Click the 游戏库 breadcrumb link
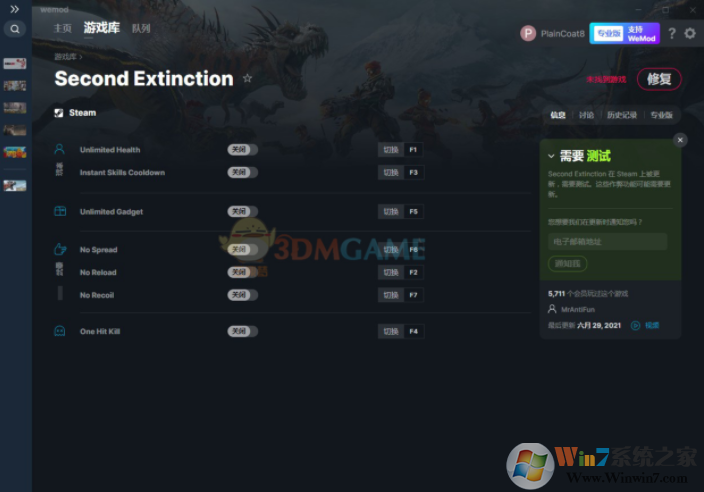The height and width of the screenshot is (492, 704). (66, 57)
